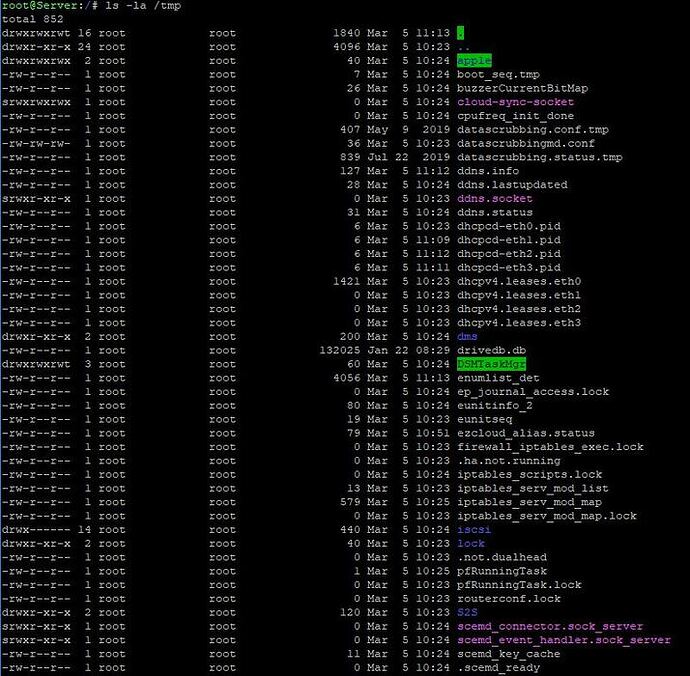Select the .not.dualhead file name

coord(502,558)
